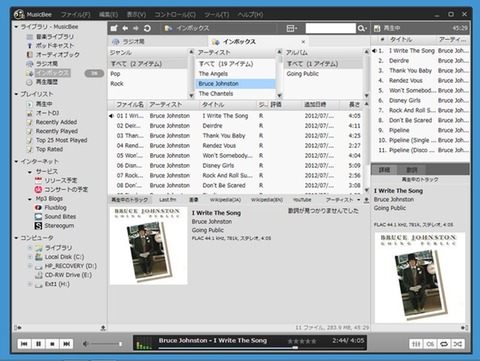Image resolution: width=480 pixels, height=361 pixels.
Task: Open the view options dropdown
Action: click(292, 28)
